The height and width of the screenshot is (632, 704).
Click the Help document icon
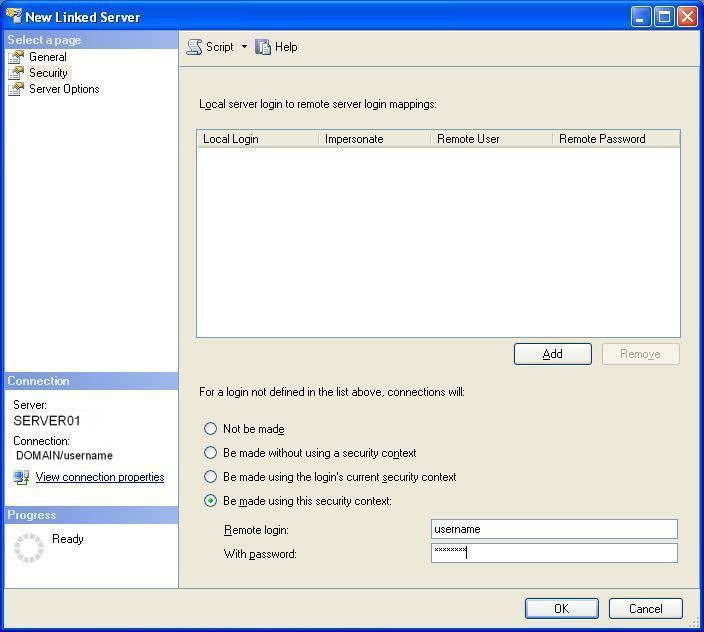pyautogui.click(x=263, y=47)
